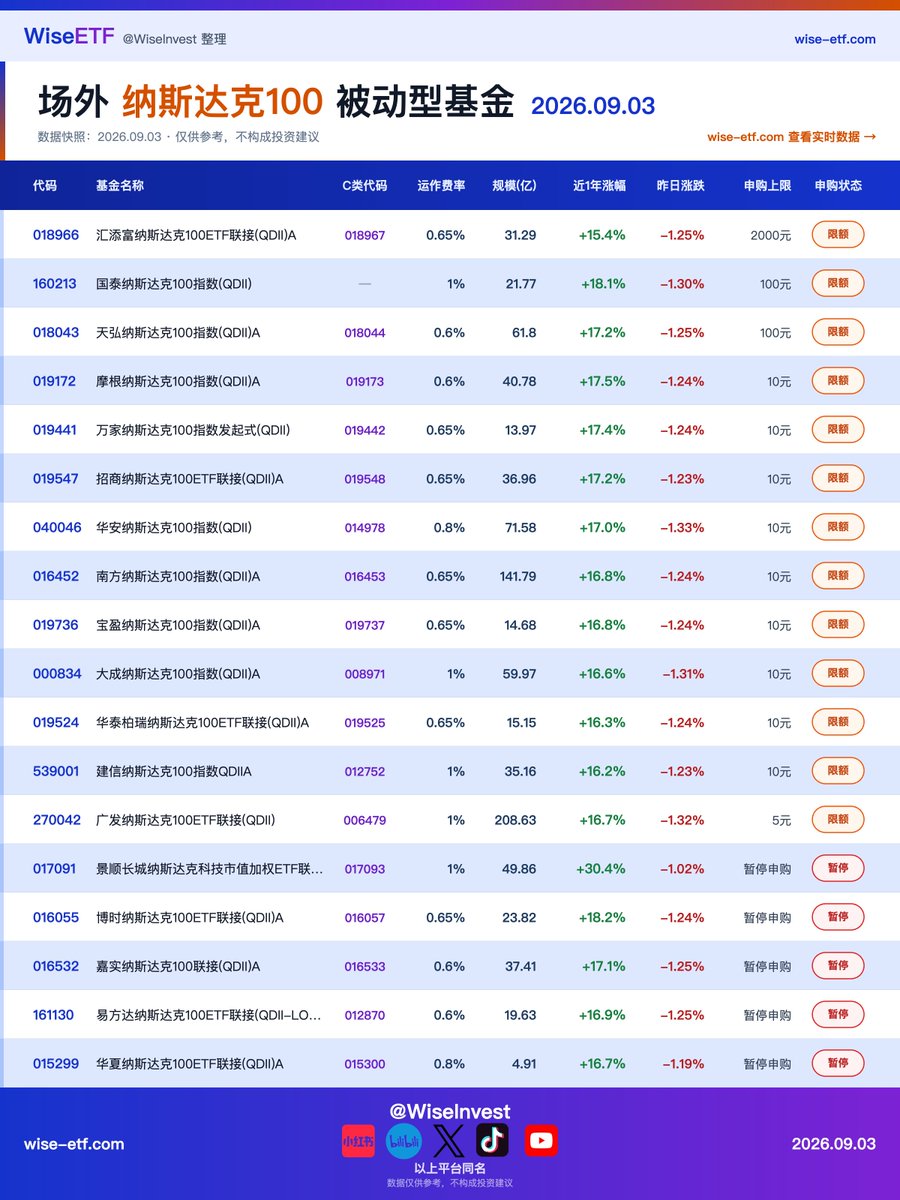This screenshot has width=900, height=1200.
Task: Open wise-etf.com link in top header
Action: coord(835,39)
